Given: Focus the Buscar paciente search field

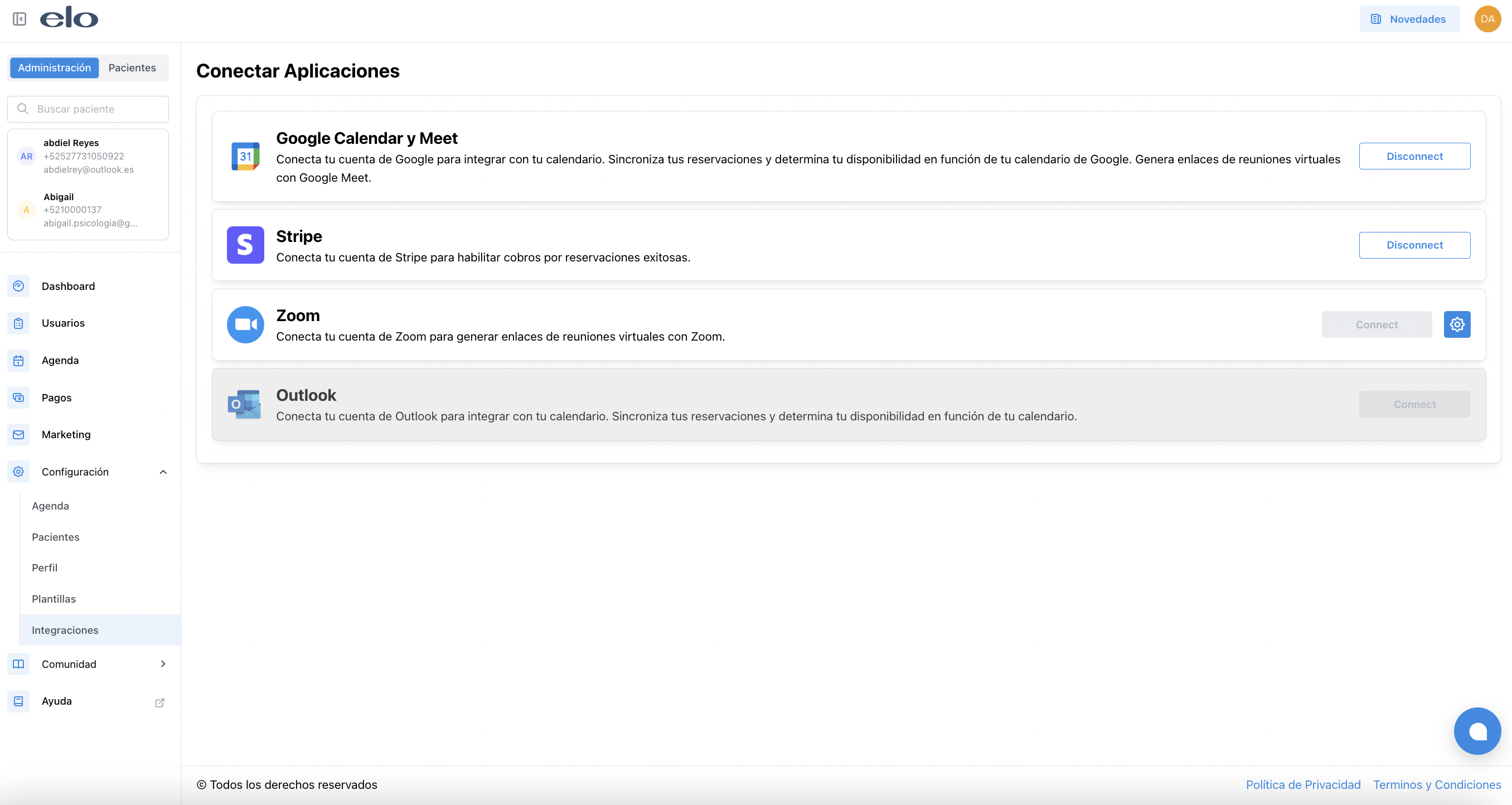Looking at the screenshot, I should [94, 109].
